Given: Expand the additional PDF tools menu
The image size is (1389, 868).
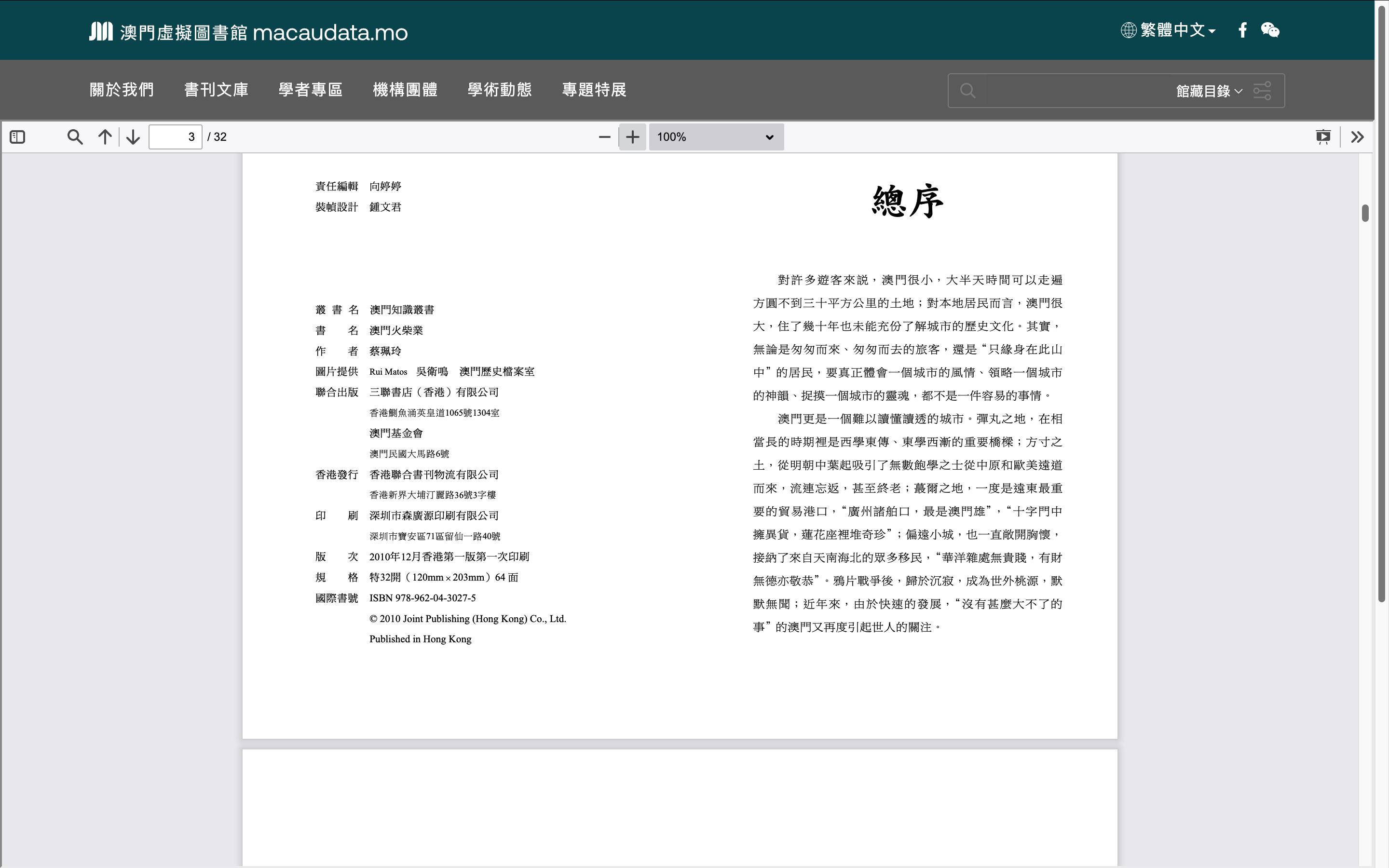Looking at the screenshot, I should pyautogui.click(x=1358, y=136).
